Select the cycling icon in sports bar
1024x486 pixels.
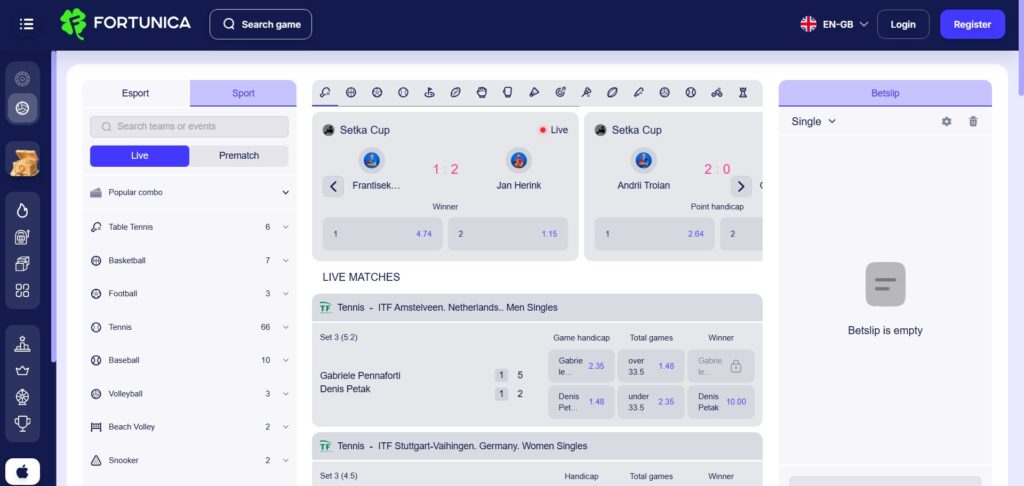pos(716,92)
